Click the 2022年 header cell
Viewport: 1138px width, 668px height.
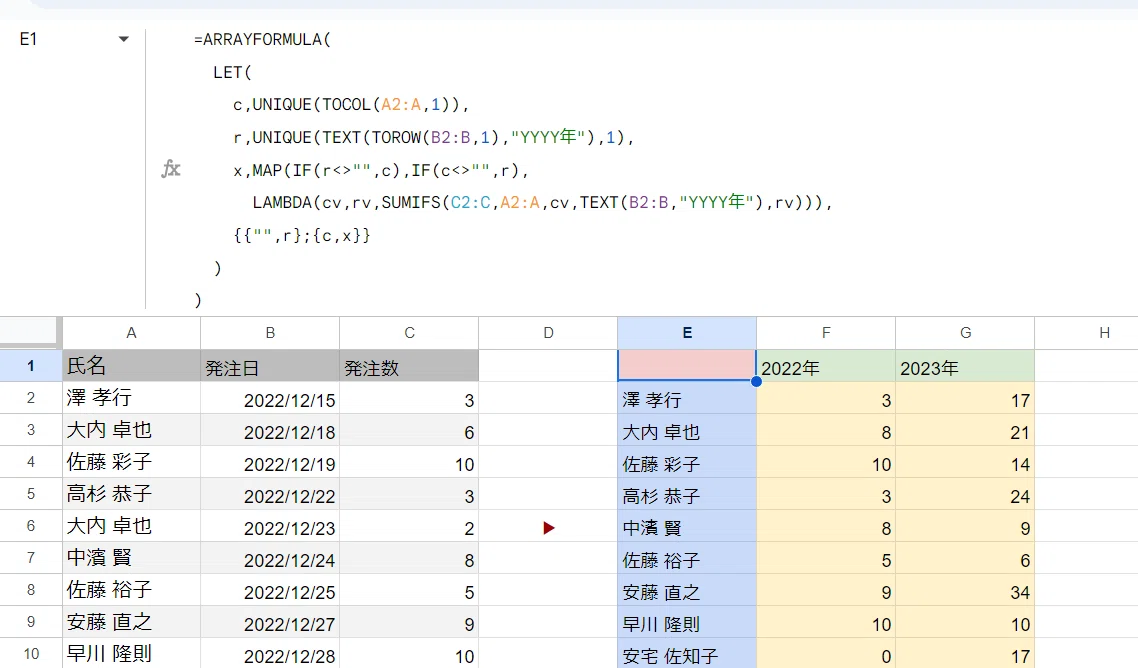pyautogui.click(x=826, y=366)
